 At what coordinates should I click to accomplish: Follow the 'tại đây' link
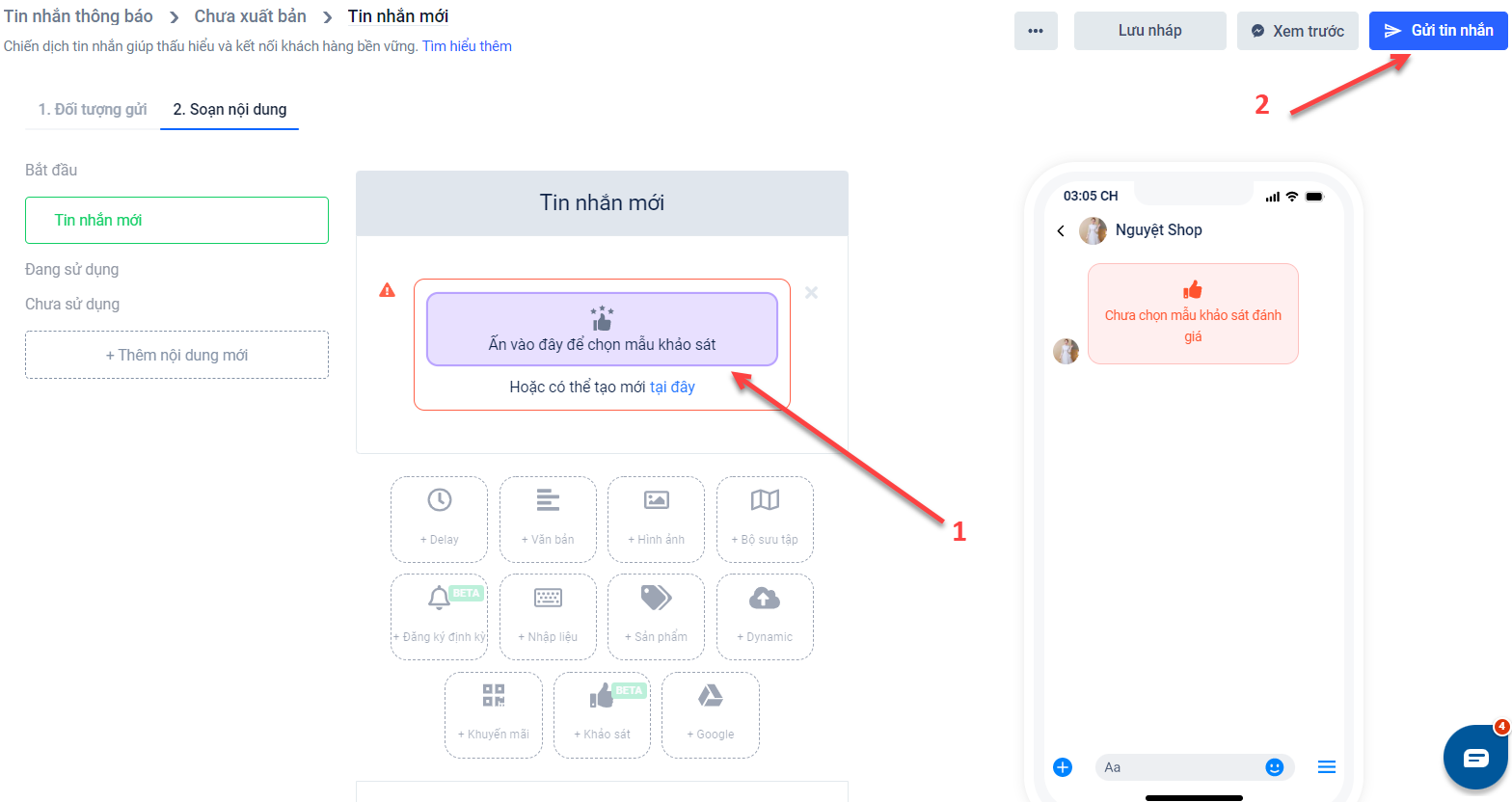pyautogui.click(x=672, y=387)
